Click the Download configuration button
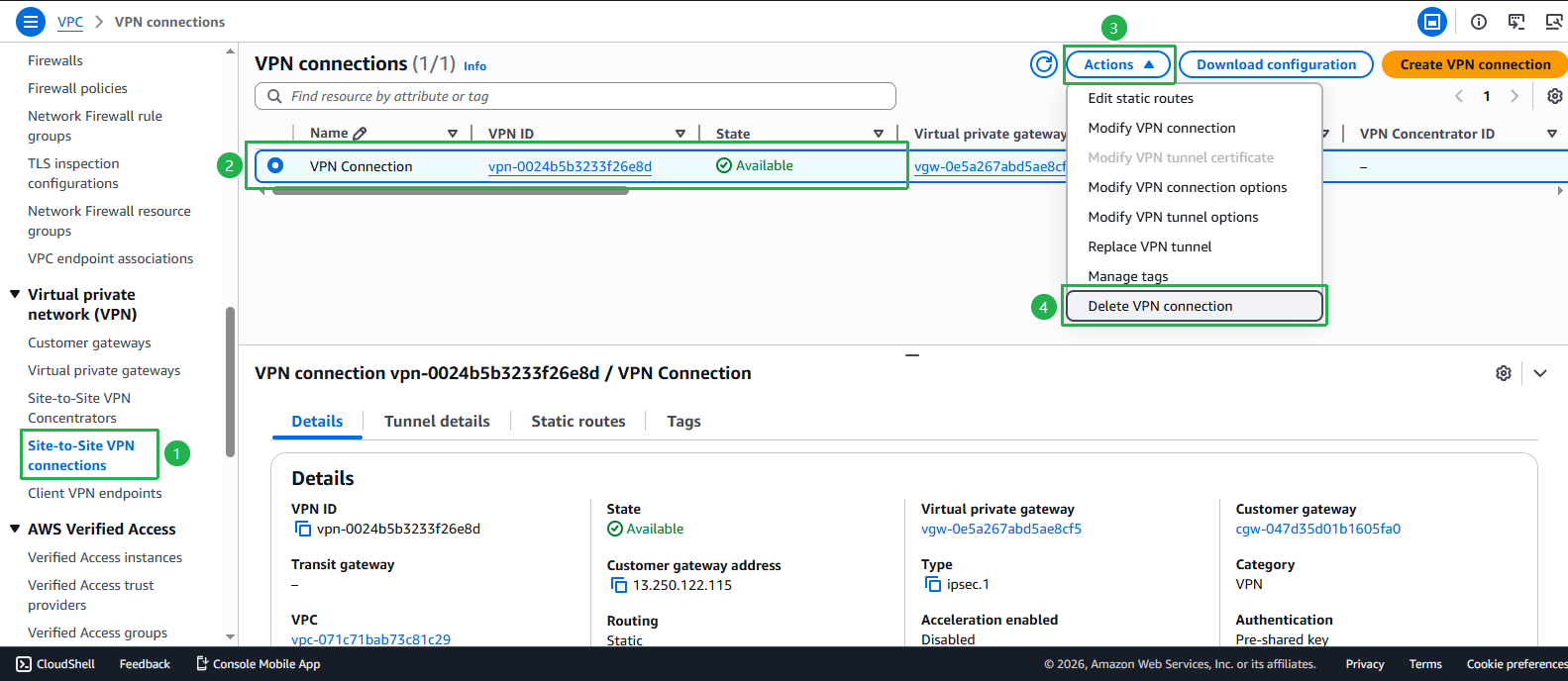Image resolution: width=1568 pixels, height=681 pixels. [x=1276, y=64]
